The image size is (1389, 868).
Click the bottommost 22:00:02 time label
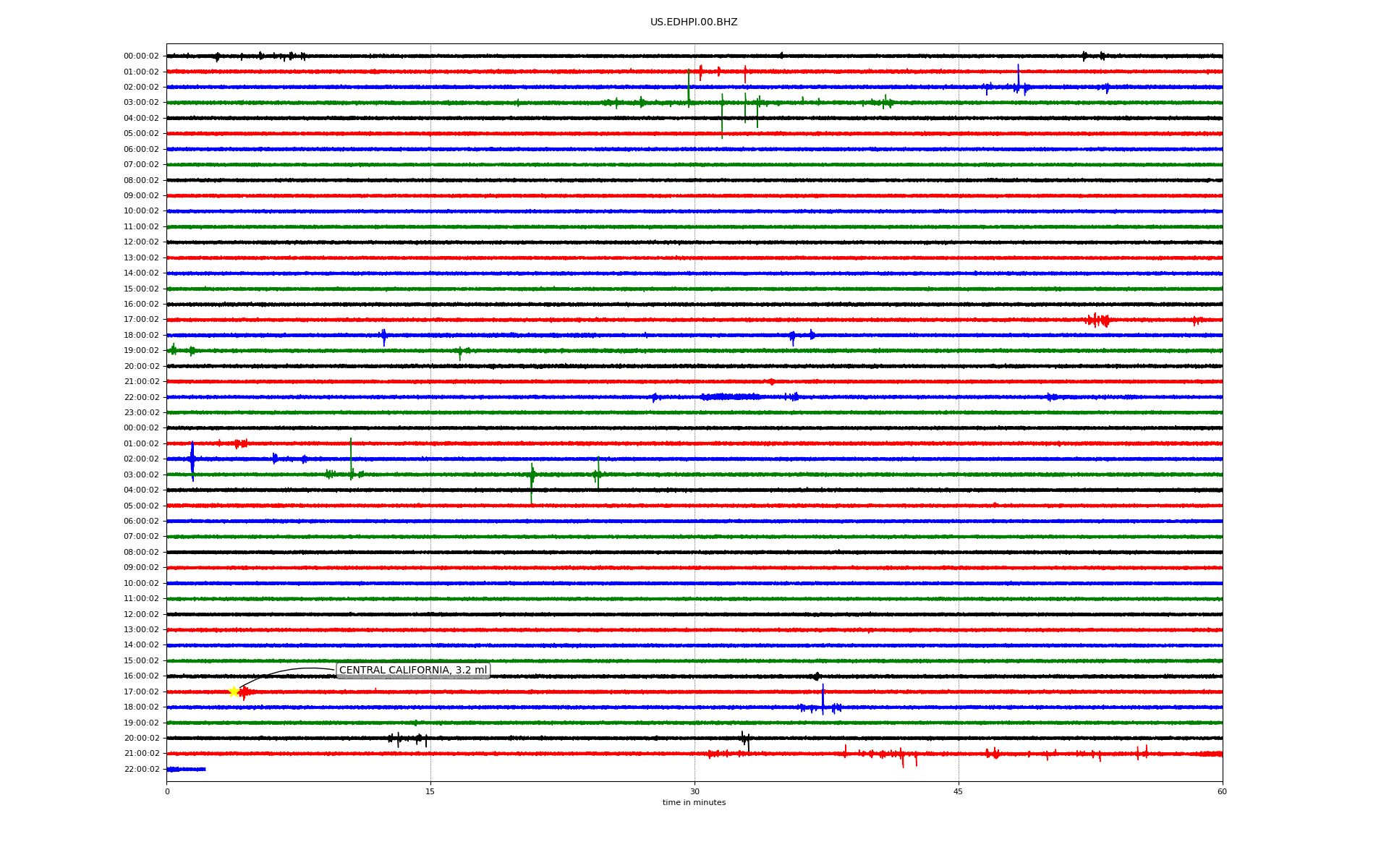pos(141,770)
